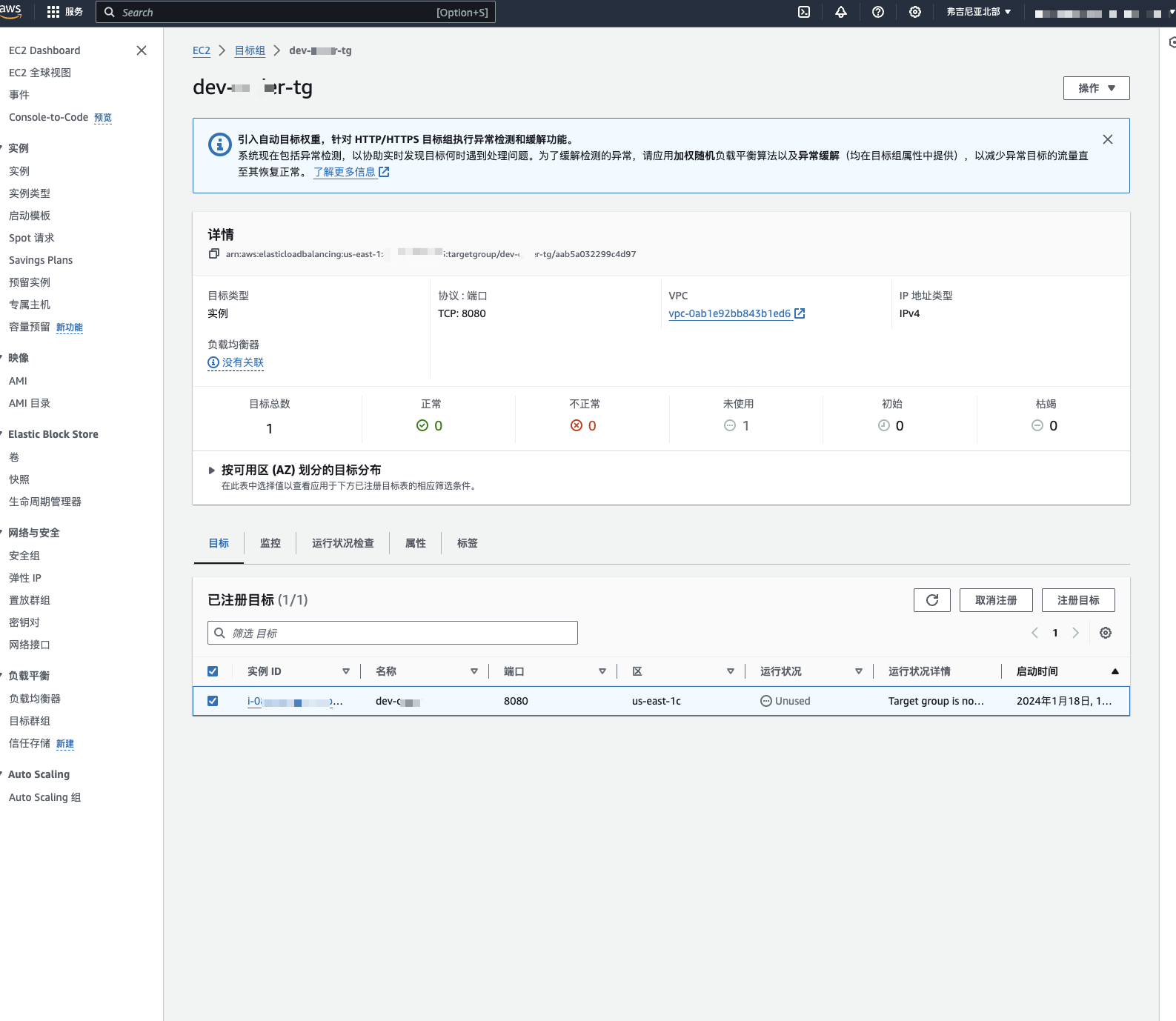Open the help question mark menu
The image size is (1176, 1021).
[x=878, y=12]
